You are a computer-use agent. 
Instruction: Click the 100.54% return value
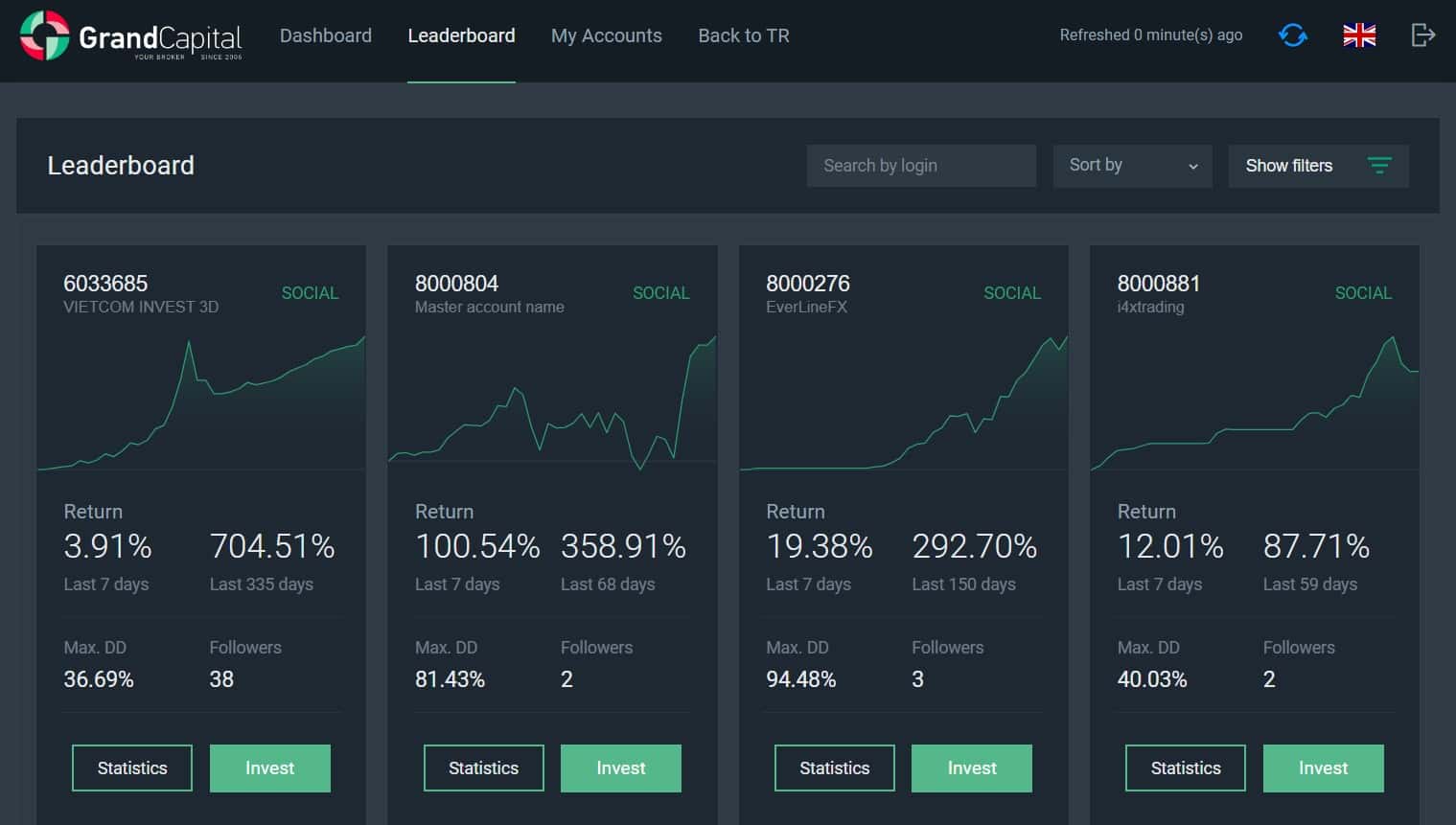click(x=477, y=546)
